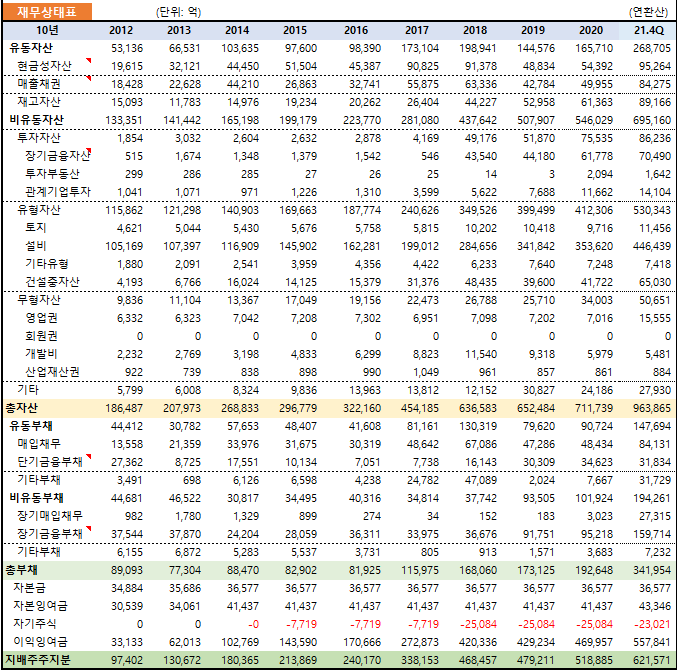Click the 총부채 row label

(22, 570)
